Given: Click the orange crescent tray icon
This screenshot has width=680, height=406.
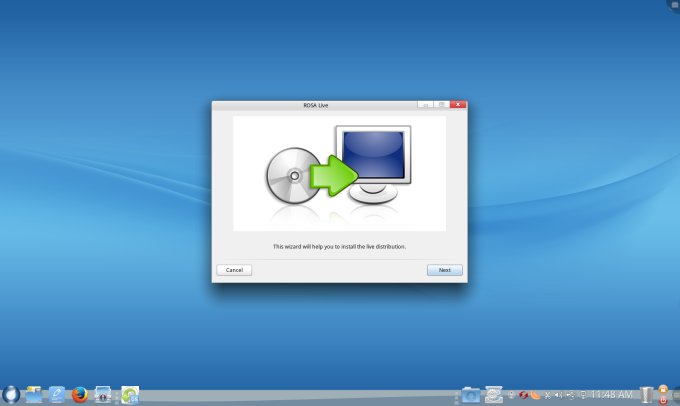Looking at the screenshot, I should click(535, 395).
